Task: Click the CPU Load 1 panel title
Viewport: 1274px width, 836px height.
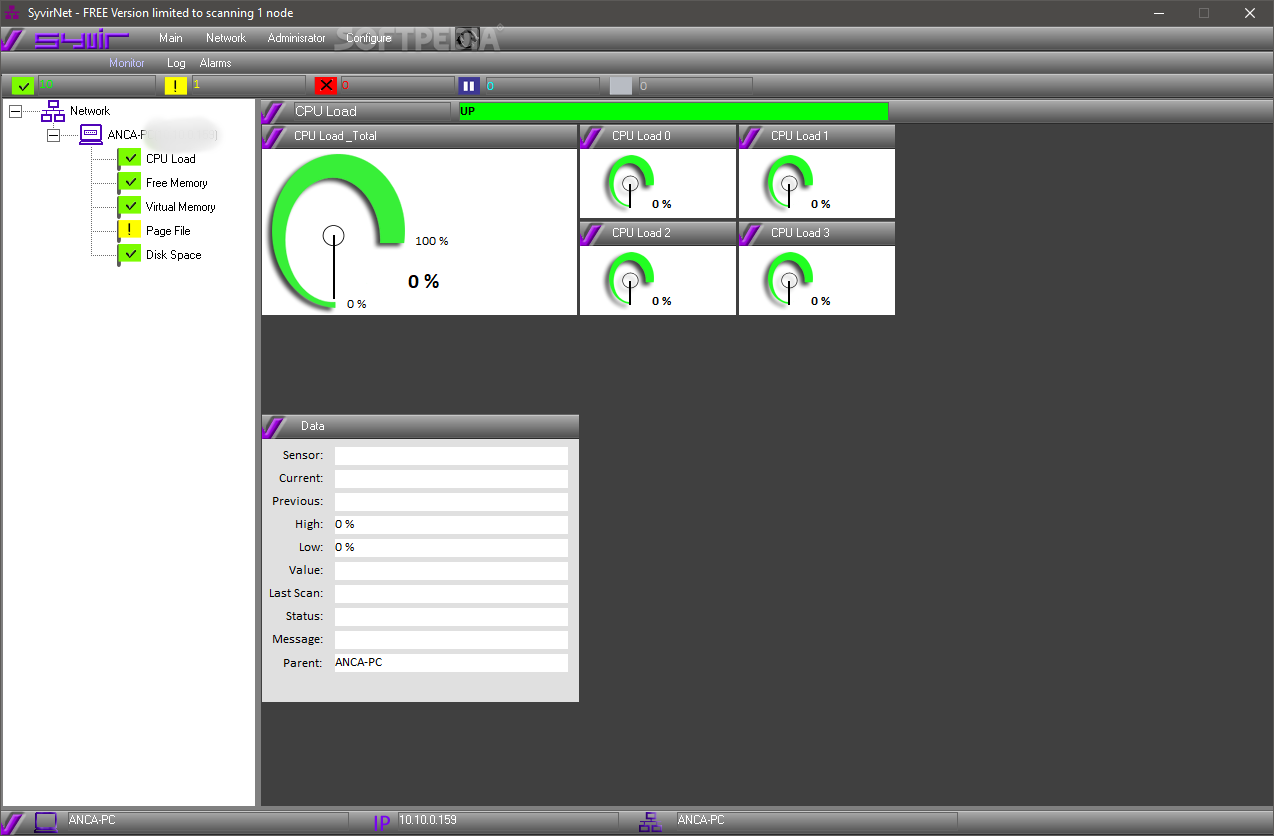Action: coord(800,136)
